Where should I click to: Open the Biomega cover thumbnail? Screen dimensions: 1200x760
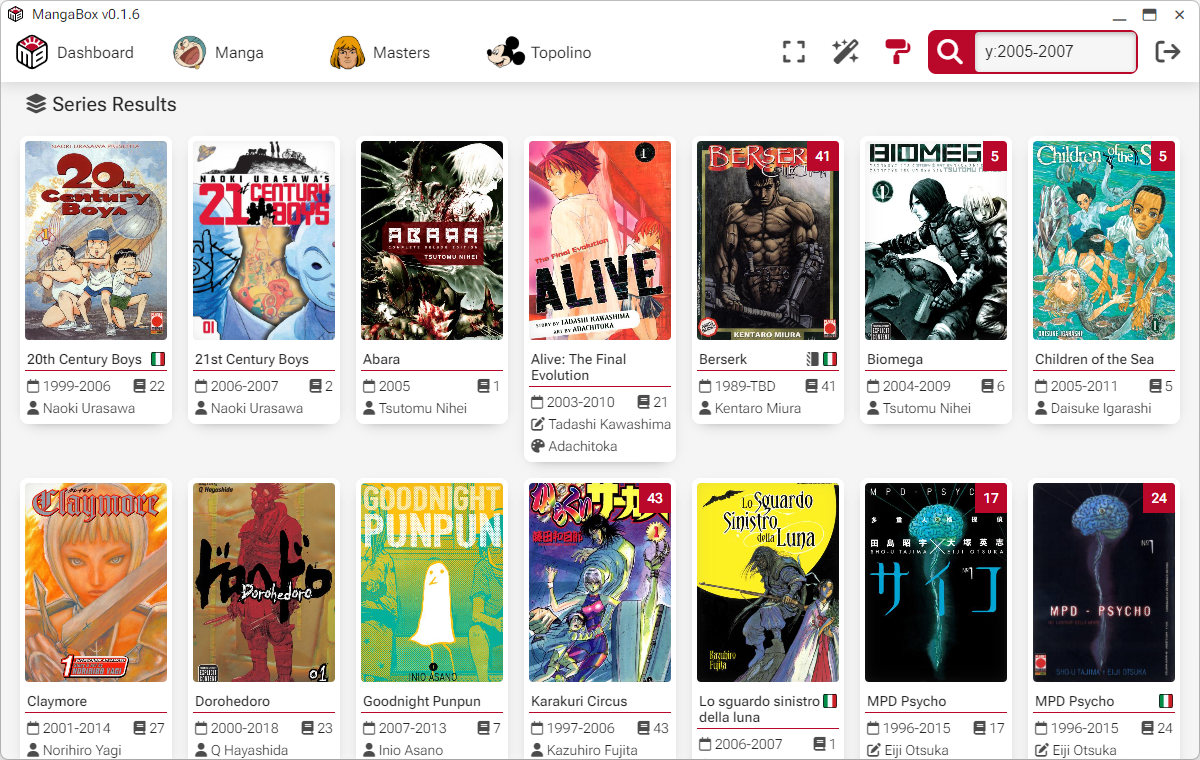click(936, 240)
